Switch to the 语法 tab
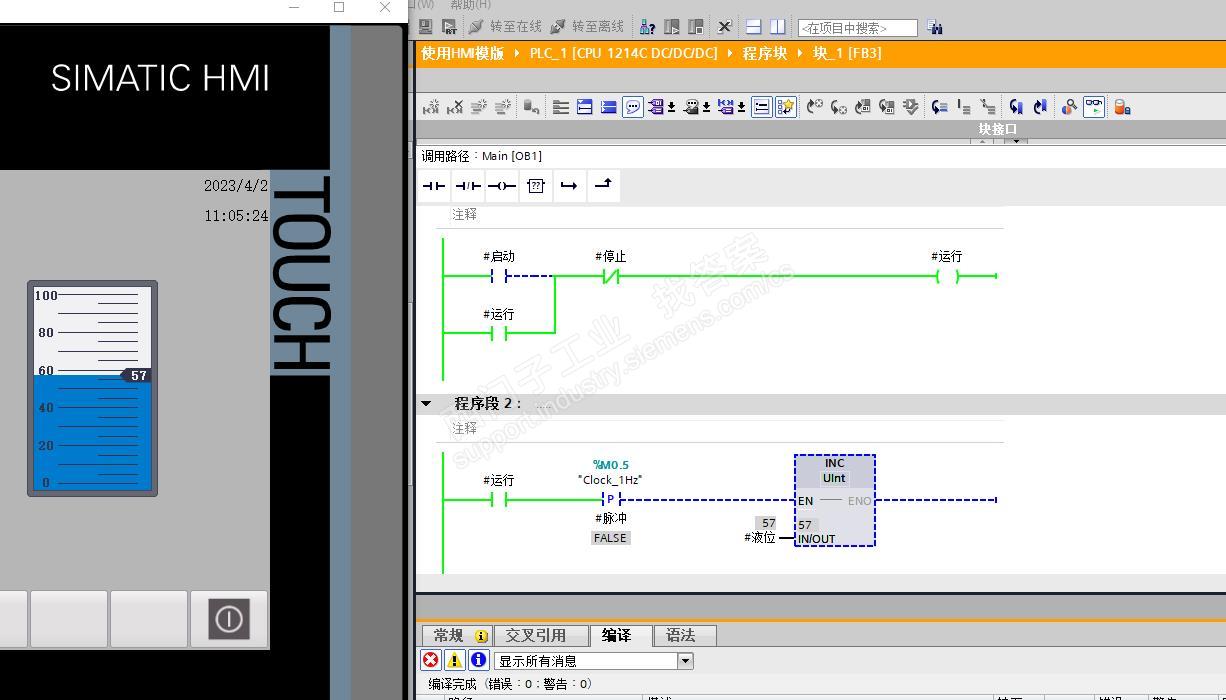This screenshot has width=1226, height=700. 685,636
